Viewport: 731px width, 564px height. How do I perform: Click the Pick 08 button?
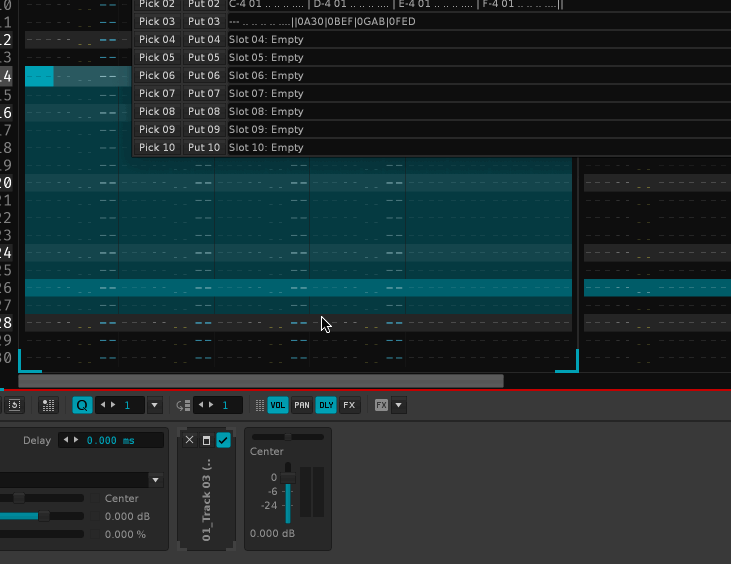click(x=157, y=112)
